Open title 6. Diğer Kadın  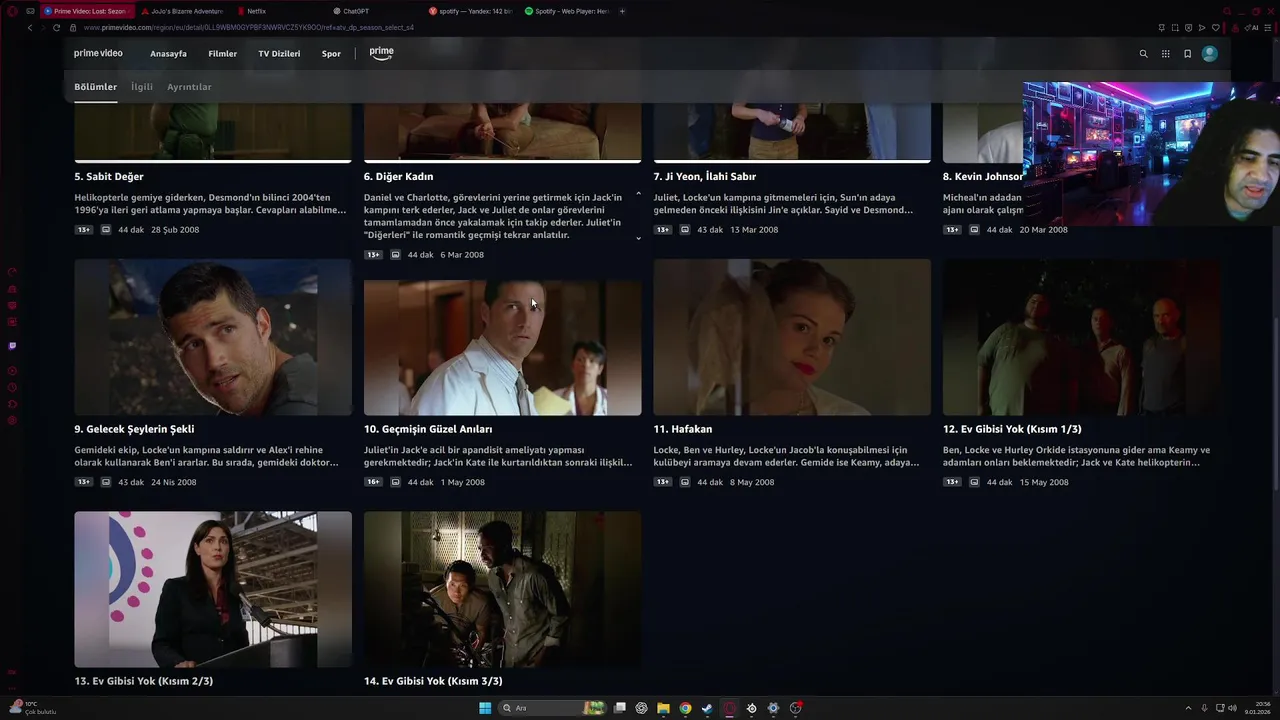398,177
